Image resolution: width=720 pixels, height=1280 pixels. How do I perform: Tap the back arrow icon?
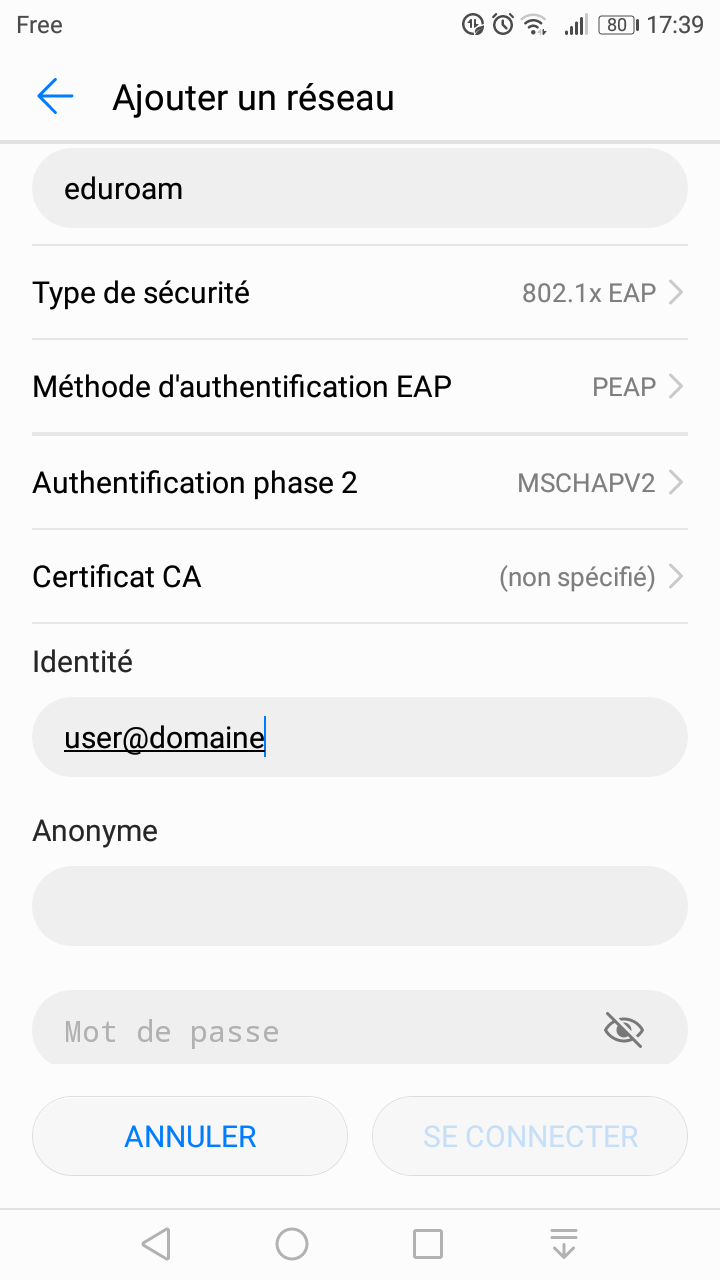coord(55,97)
